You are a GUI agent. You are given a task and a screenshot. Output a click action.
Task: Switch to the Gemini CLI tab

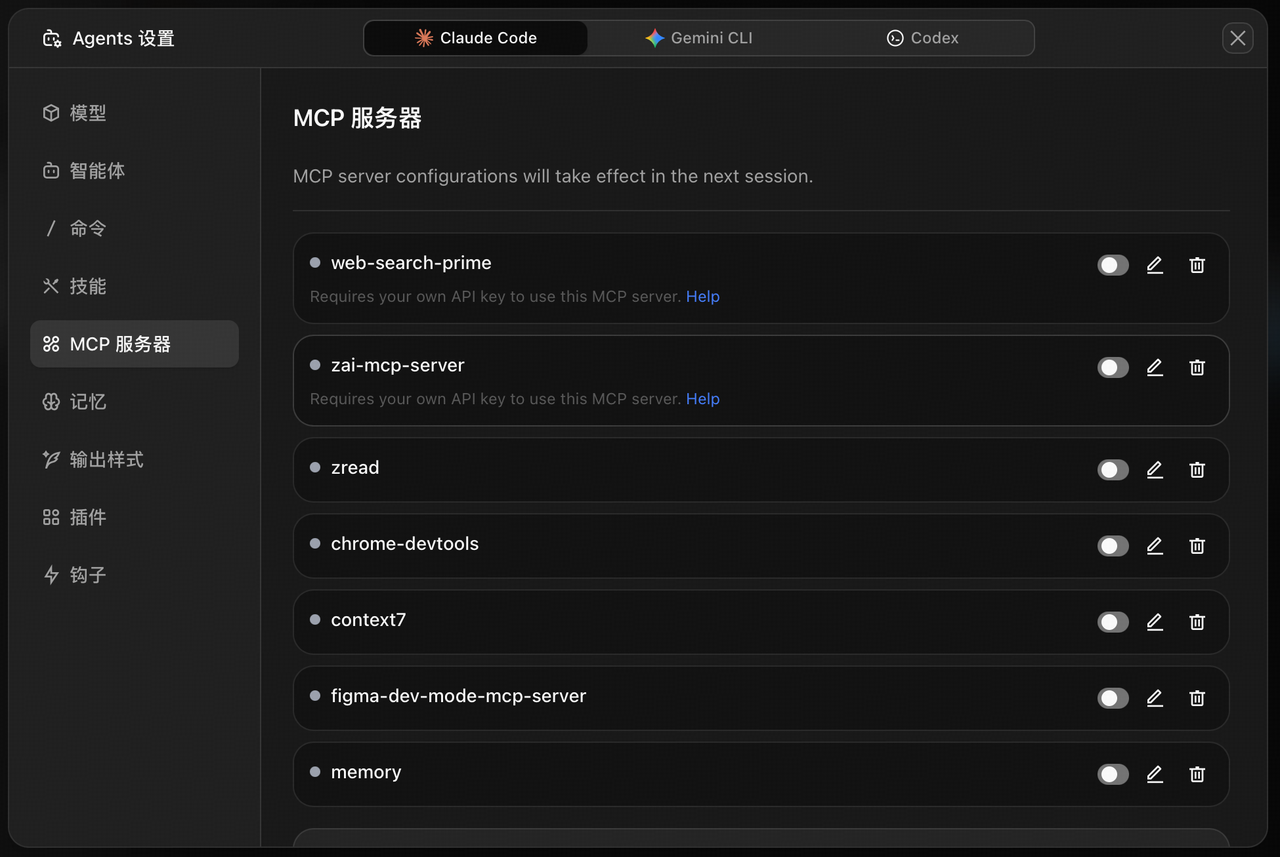tap(699, 38)
